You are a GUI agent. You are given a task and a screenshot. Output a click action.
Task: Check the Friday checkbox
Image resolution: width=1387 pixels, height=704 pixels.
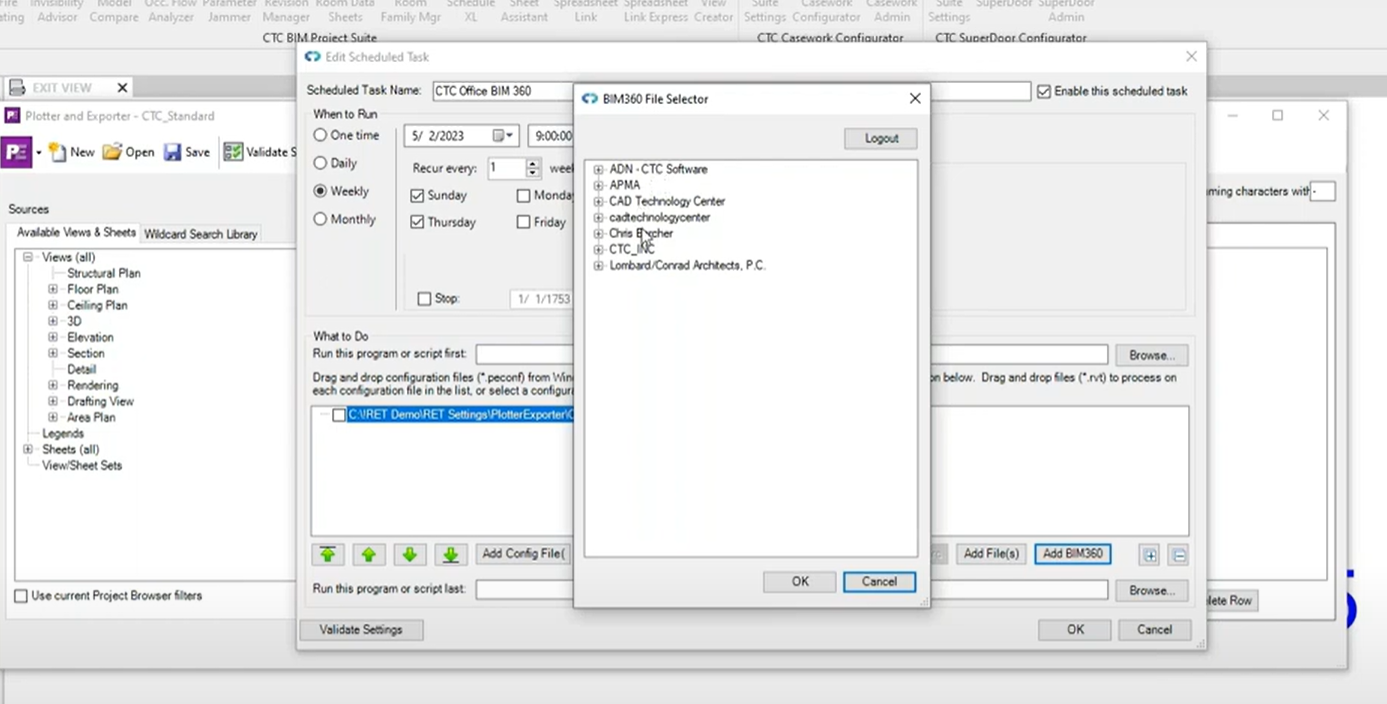(x=523, y=222)
